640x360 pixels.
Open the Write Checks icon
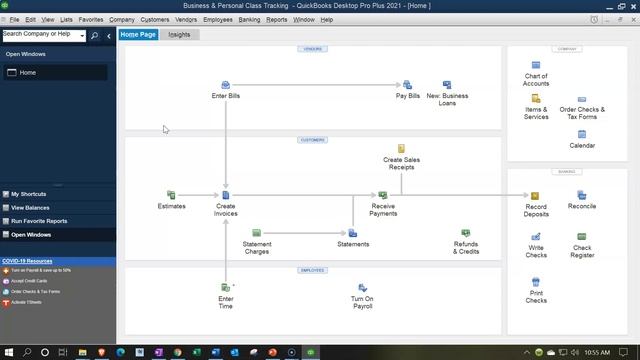click(536, 237)
